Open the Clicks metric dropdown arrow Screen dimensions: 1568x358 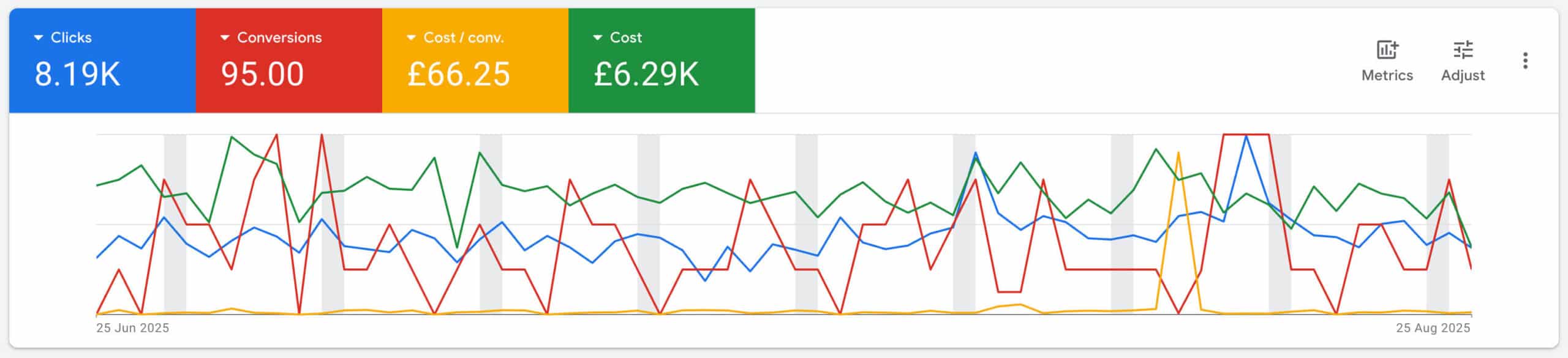(39, 38)
